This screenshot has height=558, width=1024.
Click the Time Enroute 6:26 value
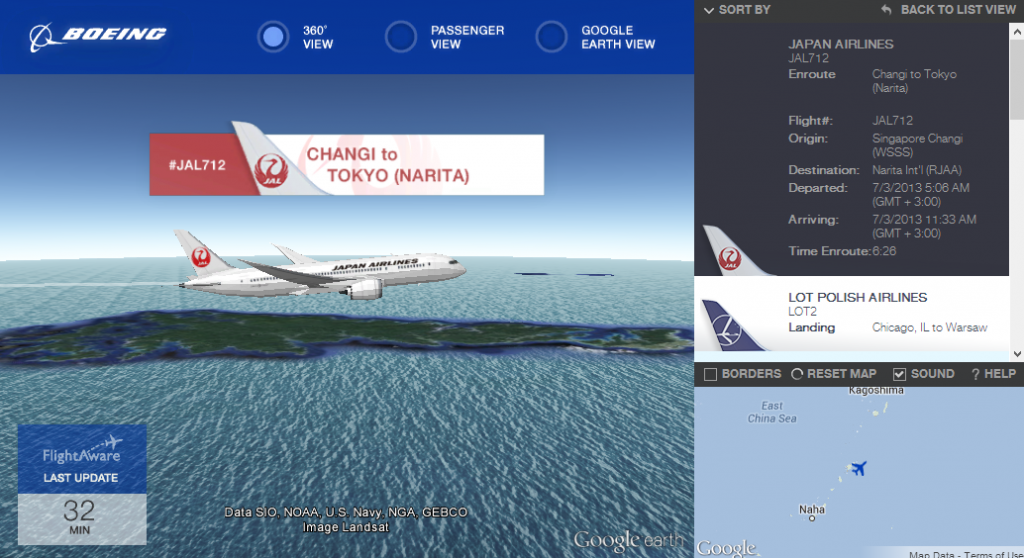(x=884, y=251)
